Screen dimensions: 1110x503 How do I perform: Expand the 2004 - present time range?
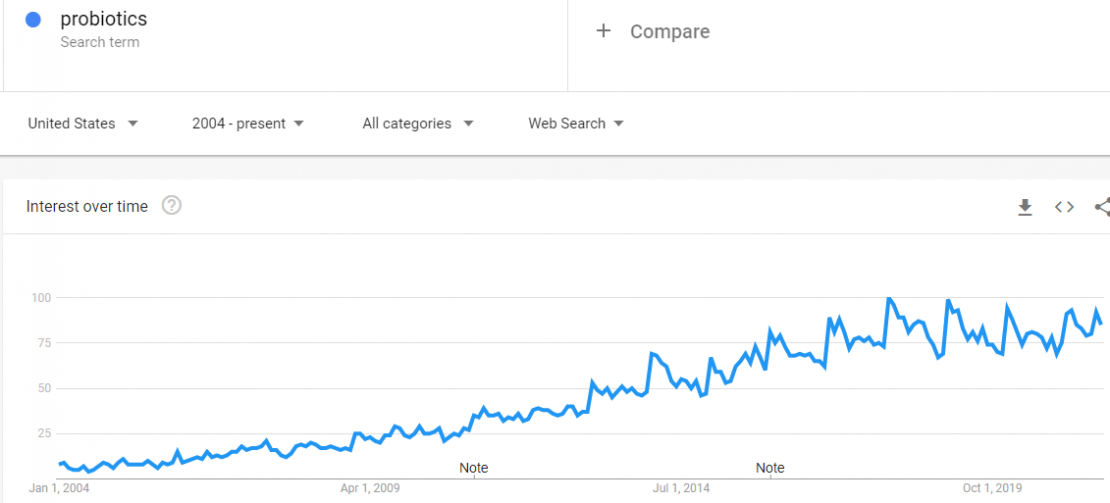tap(248, 123)
